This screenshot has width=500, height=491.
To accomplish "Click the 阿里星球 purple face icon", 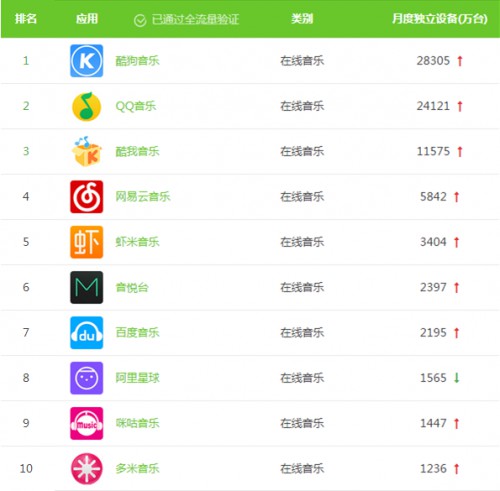I will pyautogui.click(x=87, y=378).
